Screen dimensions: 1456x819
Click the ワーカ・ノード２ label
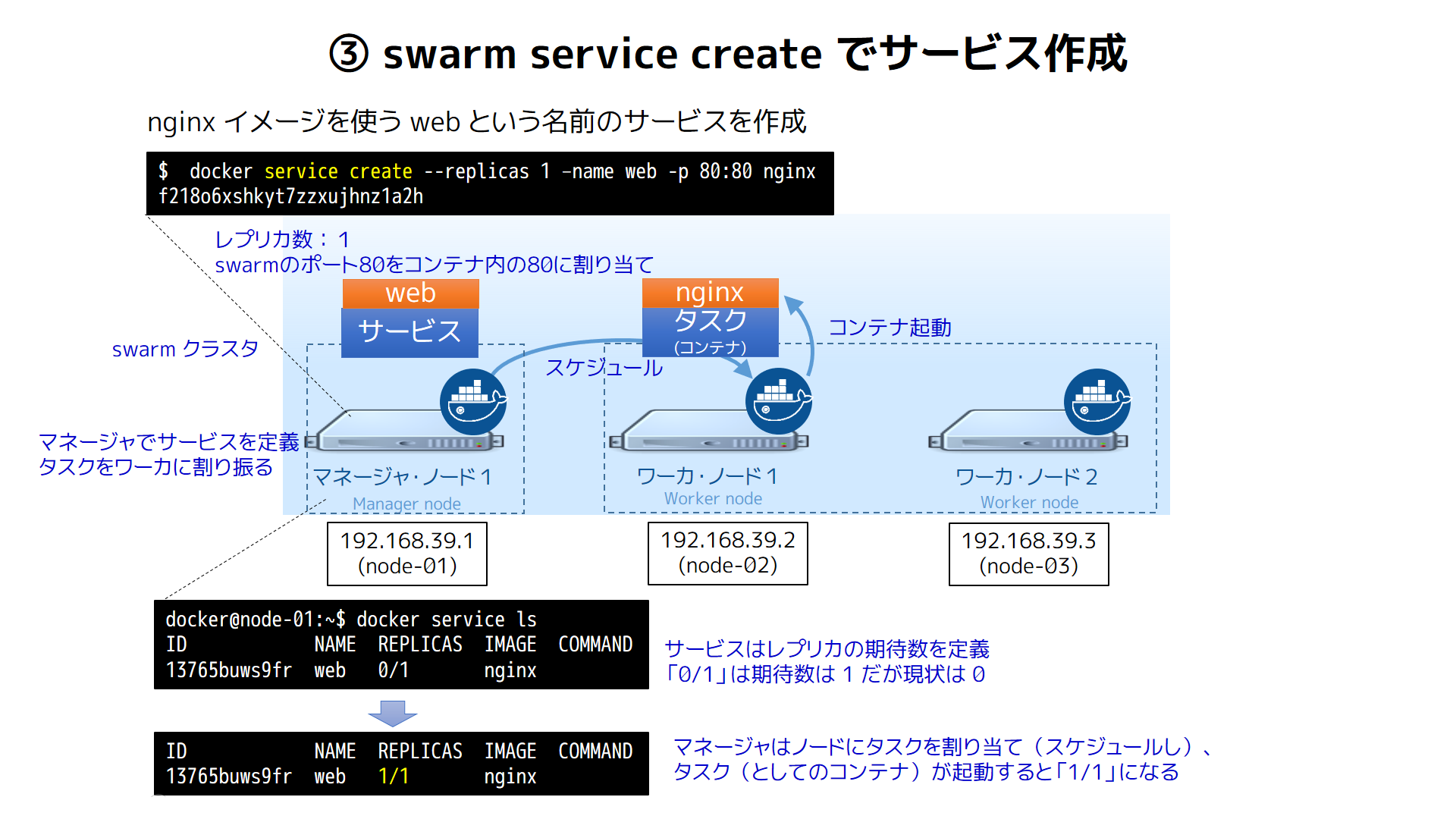(x=1027, y=477)
